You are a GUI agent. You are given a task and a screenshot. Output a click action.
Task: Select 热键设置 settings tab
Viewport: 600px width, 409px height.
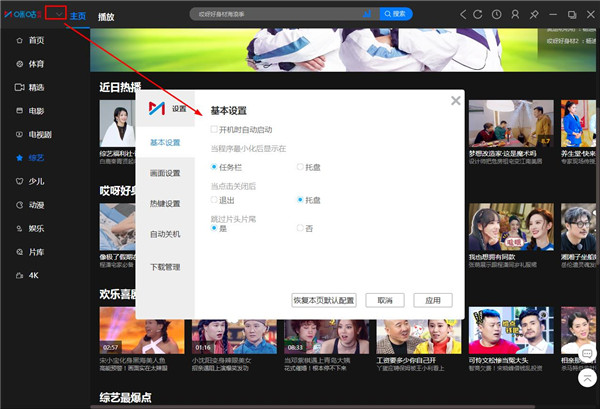(x=165, y=203)
